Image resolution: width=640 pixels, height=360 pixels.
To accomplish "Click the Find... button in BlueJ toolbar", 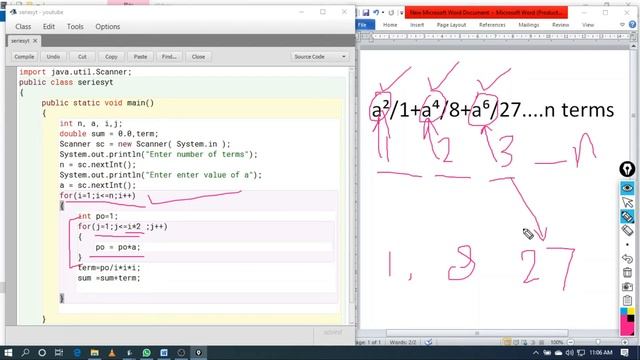I will tap(169, 57).
